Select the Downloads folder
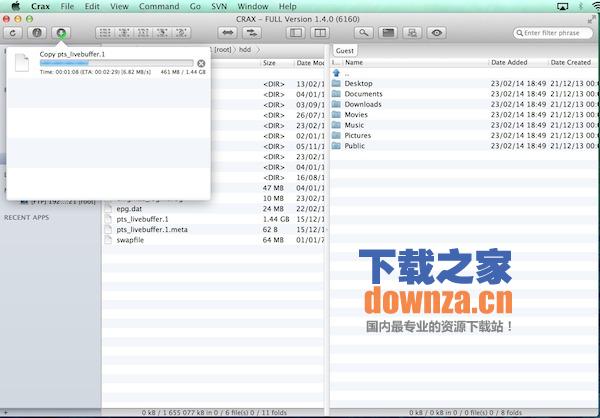Viewport: 600px width, 418px height. coord(363,104)
